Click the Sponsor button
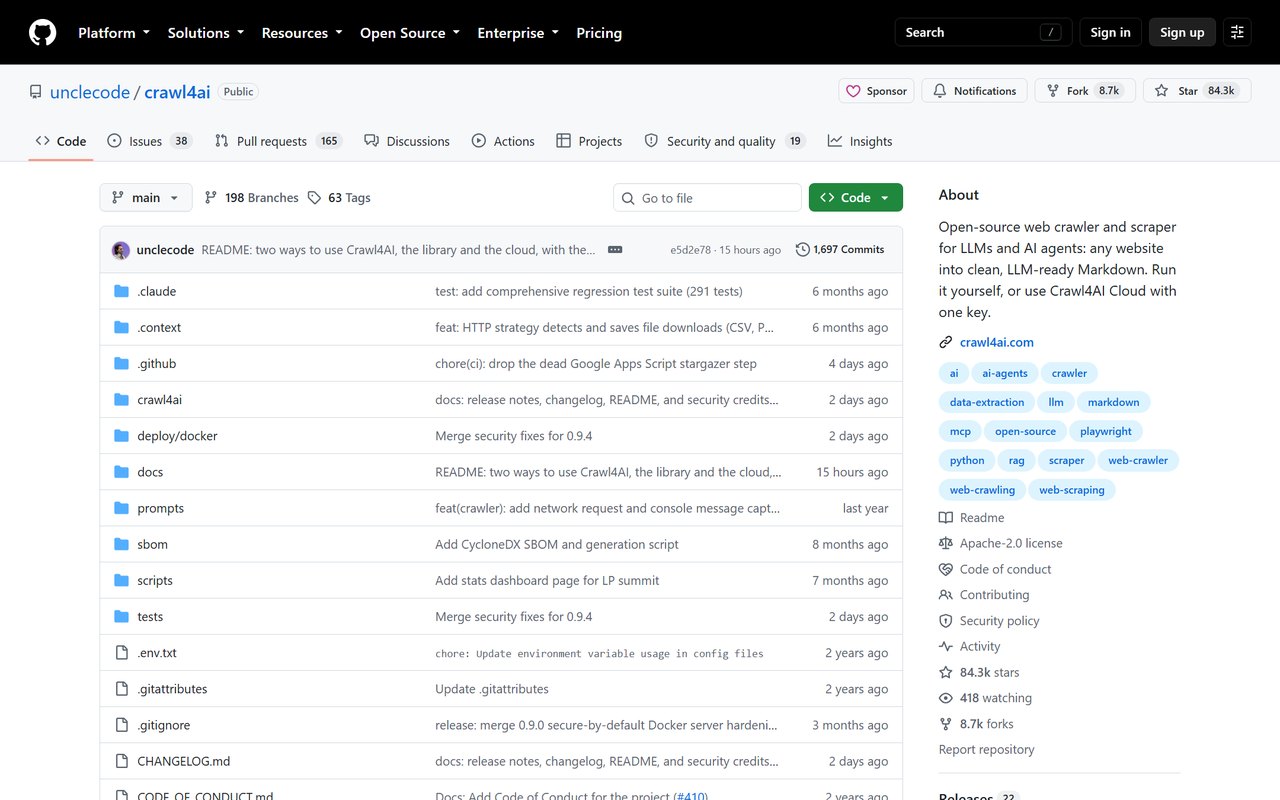The width and height of the screenshot is (1280, 800). click(876, 91)
